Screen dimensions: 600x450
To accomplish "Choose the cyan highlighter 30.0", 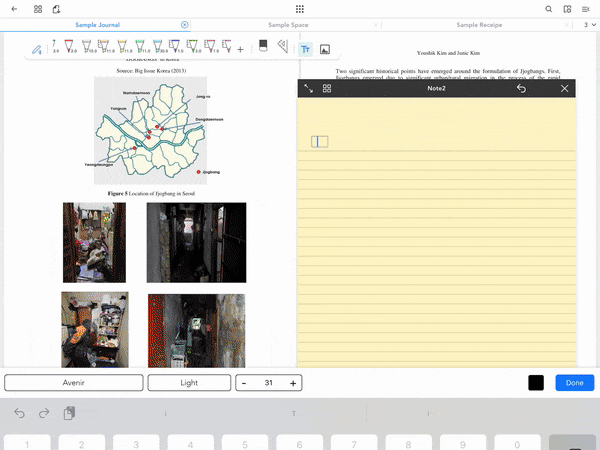I will point(159,46).
